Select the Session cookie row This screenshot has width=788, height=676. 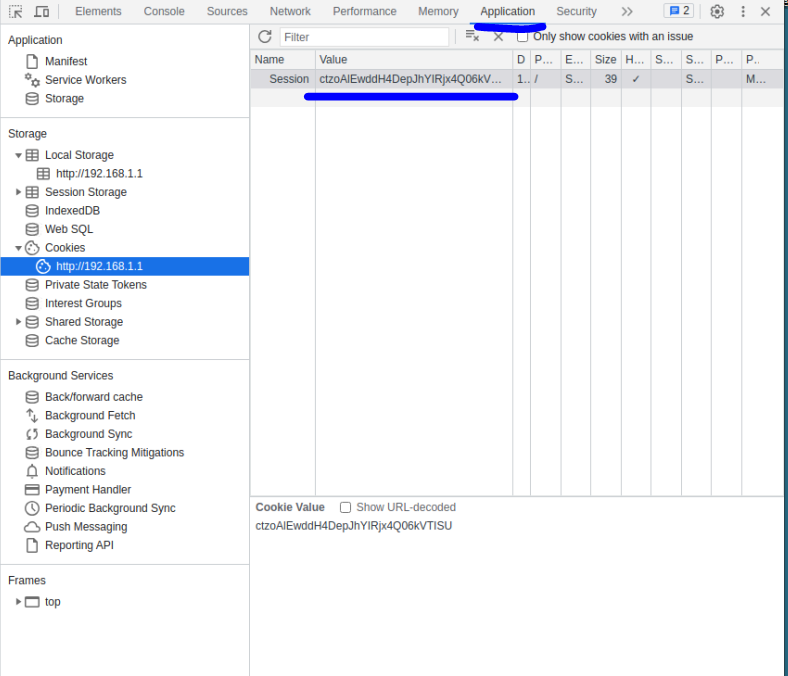(516, 79)
